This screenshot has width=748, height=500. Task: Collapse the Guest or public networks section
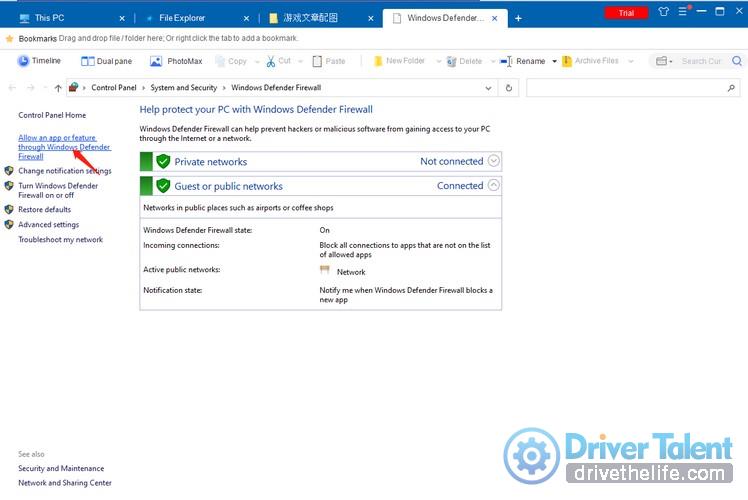coord(494,185)
